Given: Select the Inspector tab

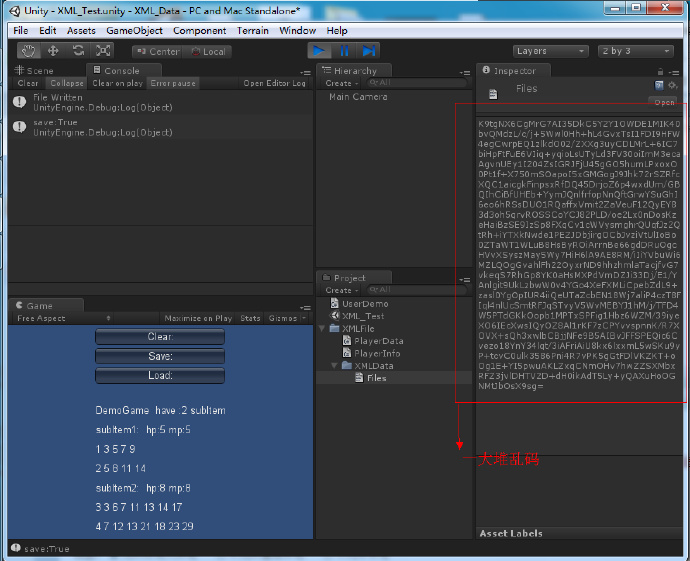Looking at the screenshot, I should click(x=514, y=71).
